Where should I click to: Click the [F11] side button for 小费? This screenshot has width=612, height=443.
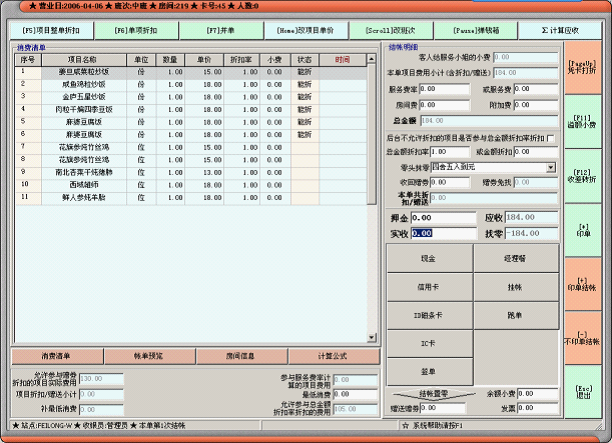pos(582,121)
